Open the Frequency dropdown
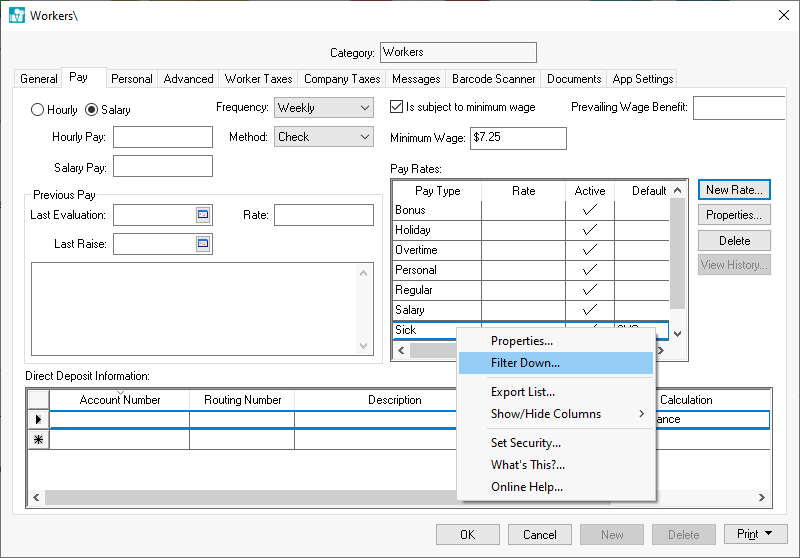 [362, 108]
